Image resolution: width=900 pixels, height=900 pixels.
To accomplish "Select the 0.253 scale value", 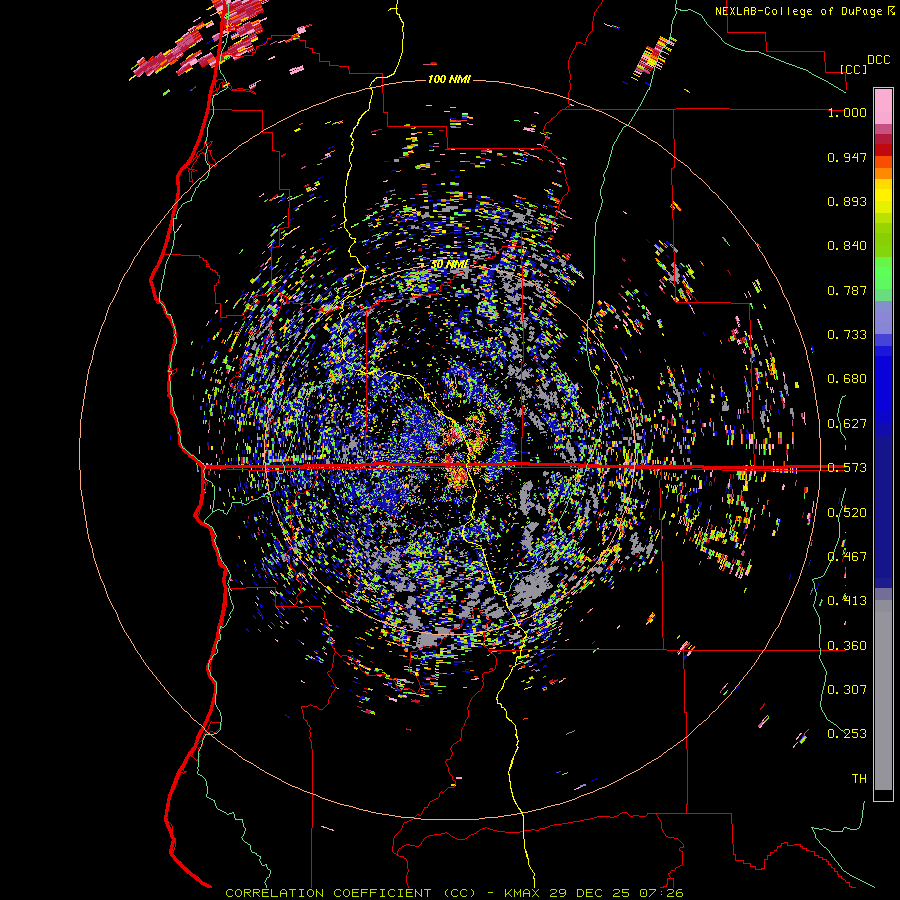I will click(847, 734).
